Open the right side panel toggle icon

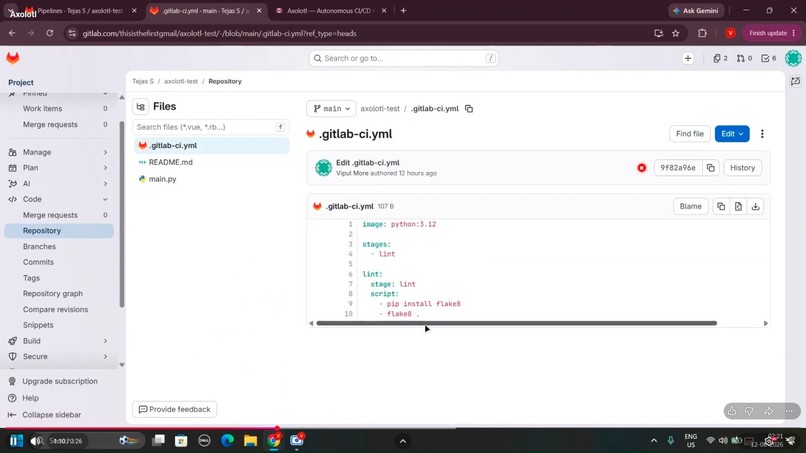click(795, 81)
